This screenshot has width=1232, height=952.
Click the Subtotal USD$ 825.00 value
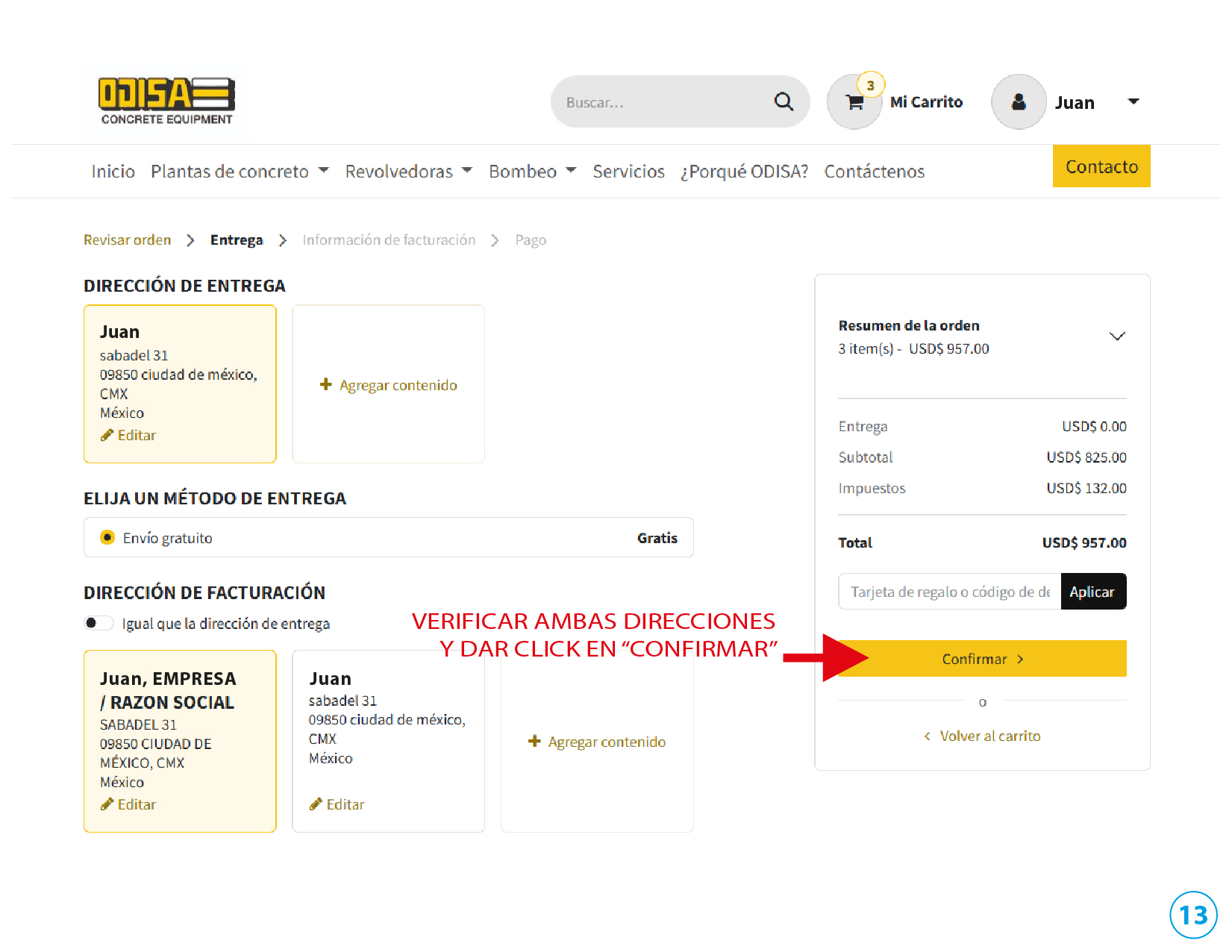[1086, 457]
